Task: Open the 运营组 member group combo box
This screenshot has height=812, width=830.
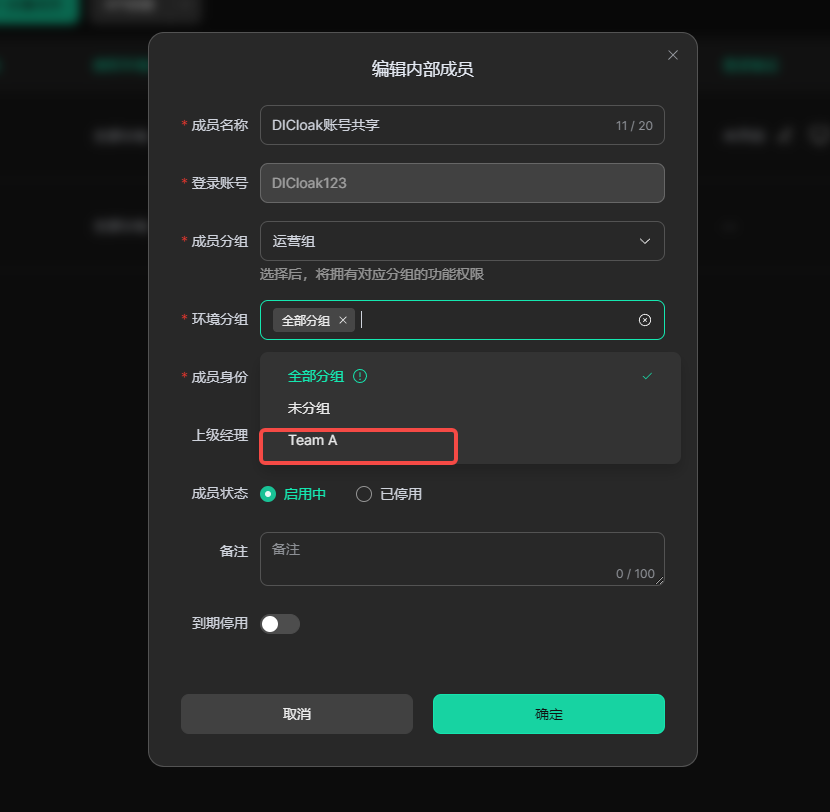Action: coord(462,241)
